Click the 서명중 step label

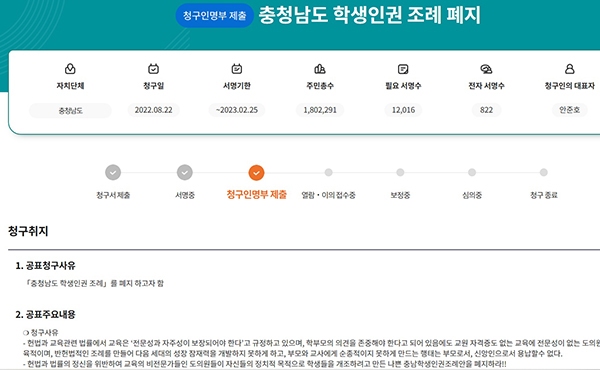pyautogui.click(x=185, y=195)
